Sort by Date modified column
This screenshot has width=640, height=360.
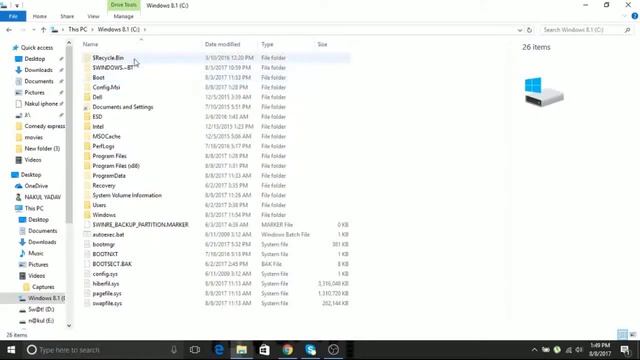click(x=222, y=44)
